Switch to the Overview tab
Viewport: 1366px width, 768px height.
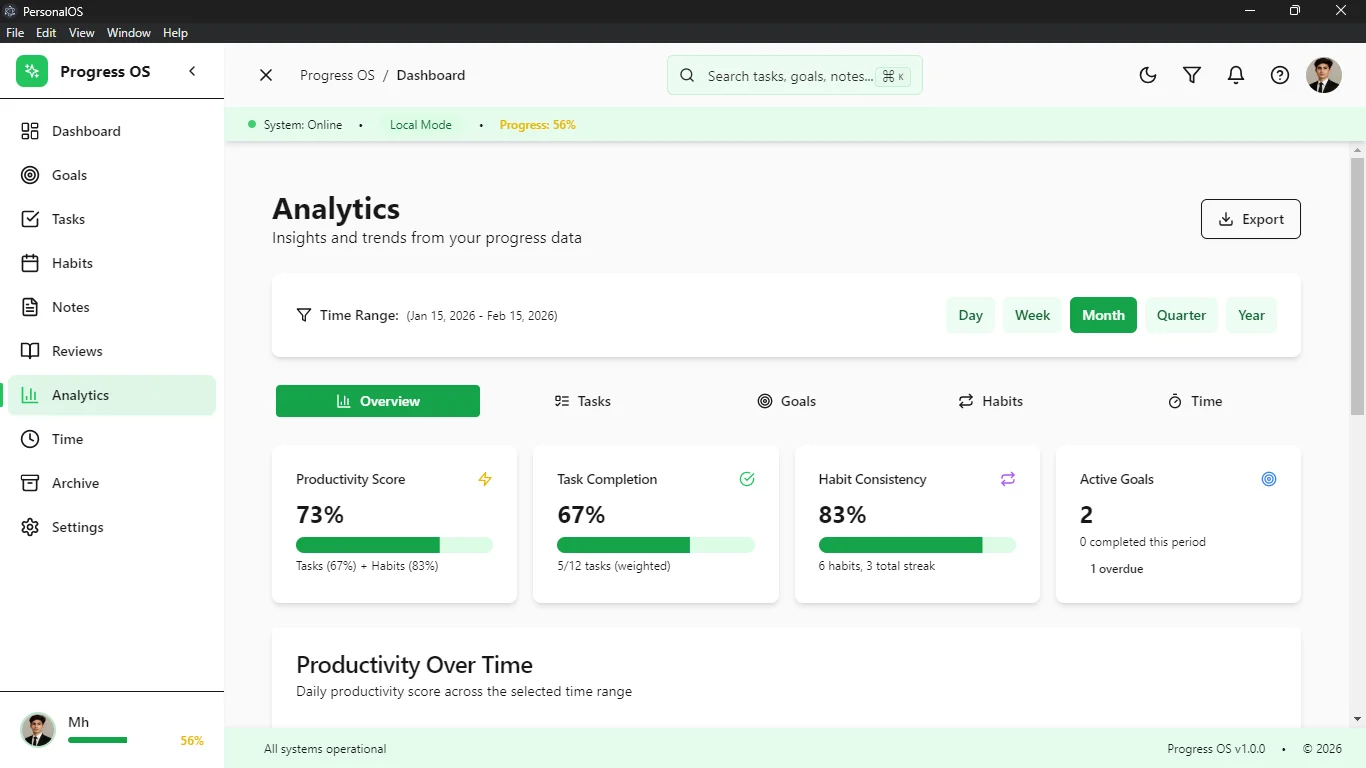[378, 401]
